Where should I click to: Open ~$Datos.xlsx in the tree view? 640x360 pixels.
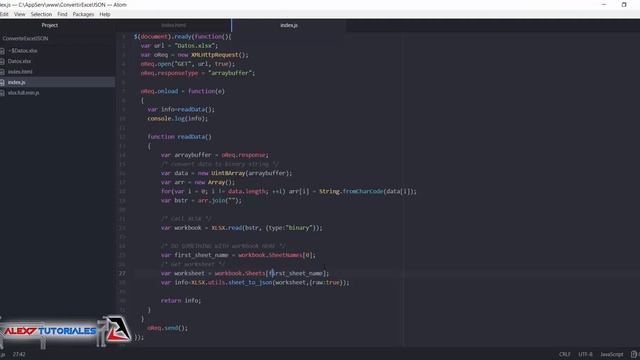click(22, 51)
